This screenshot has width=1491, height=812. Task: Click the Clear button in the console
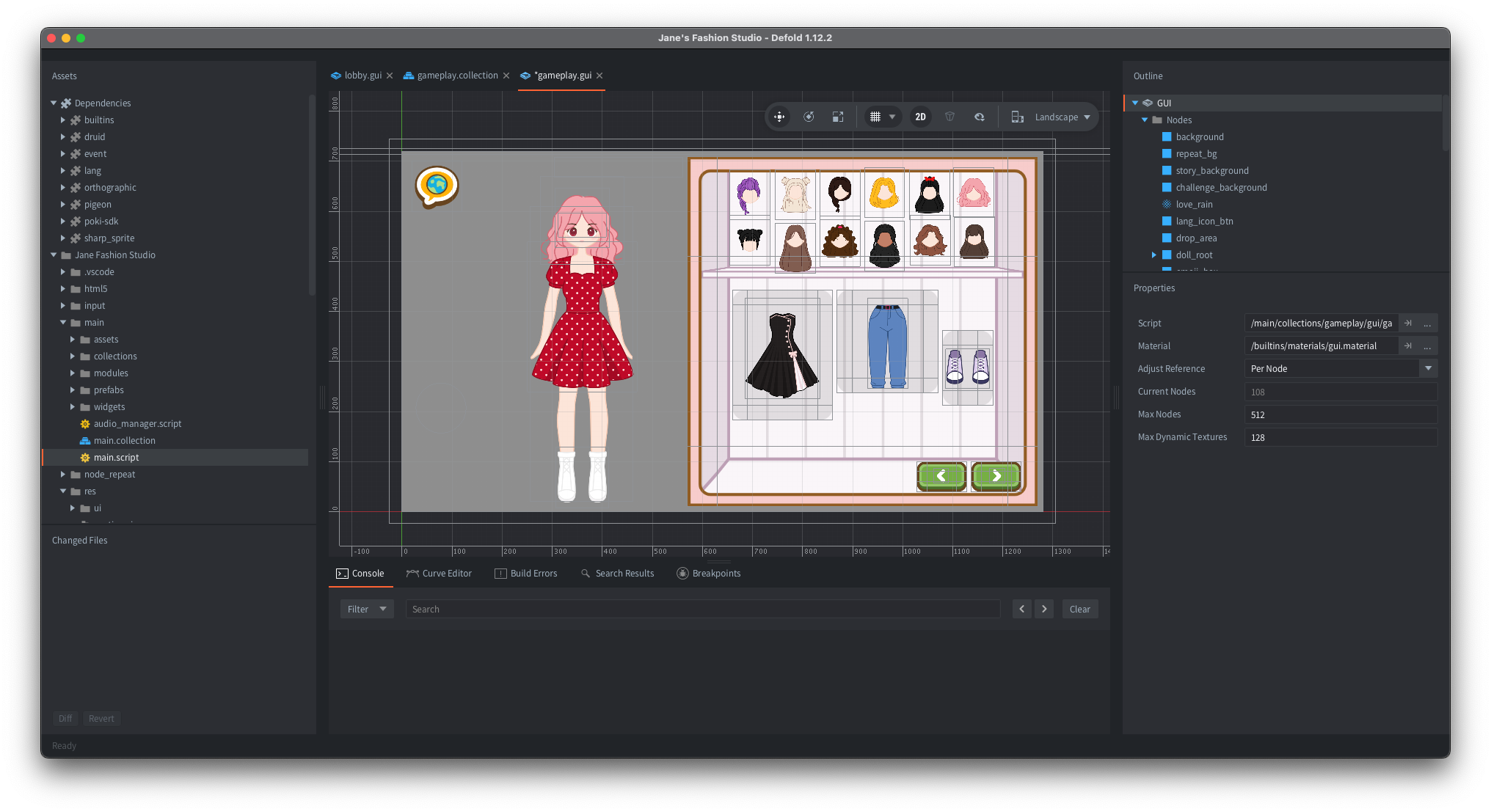click(1079, 608)
